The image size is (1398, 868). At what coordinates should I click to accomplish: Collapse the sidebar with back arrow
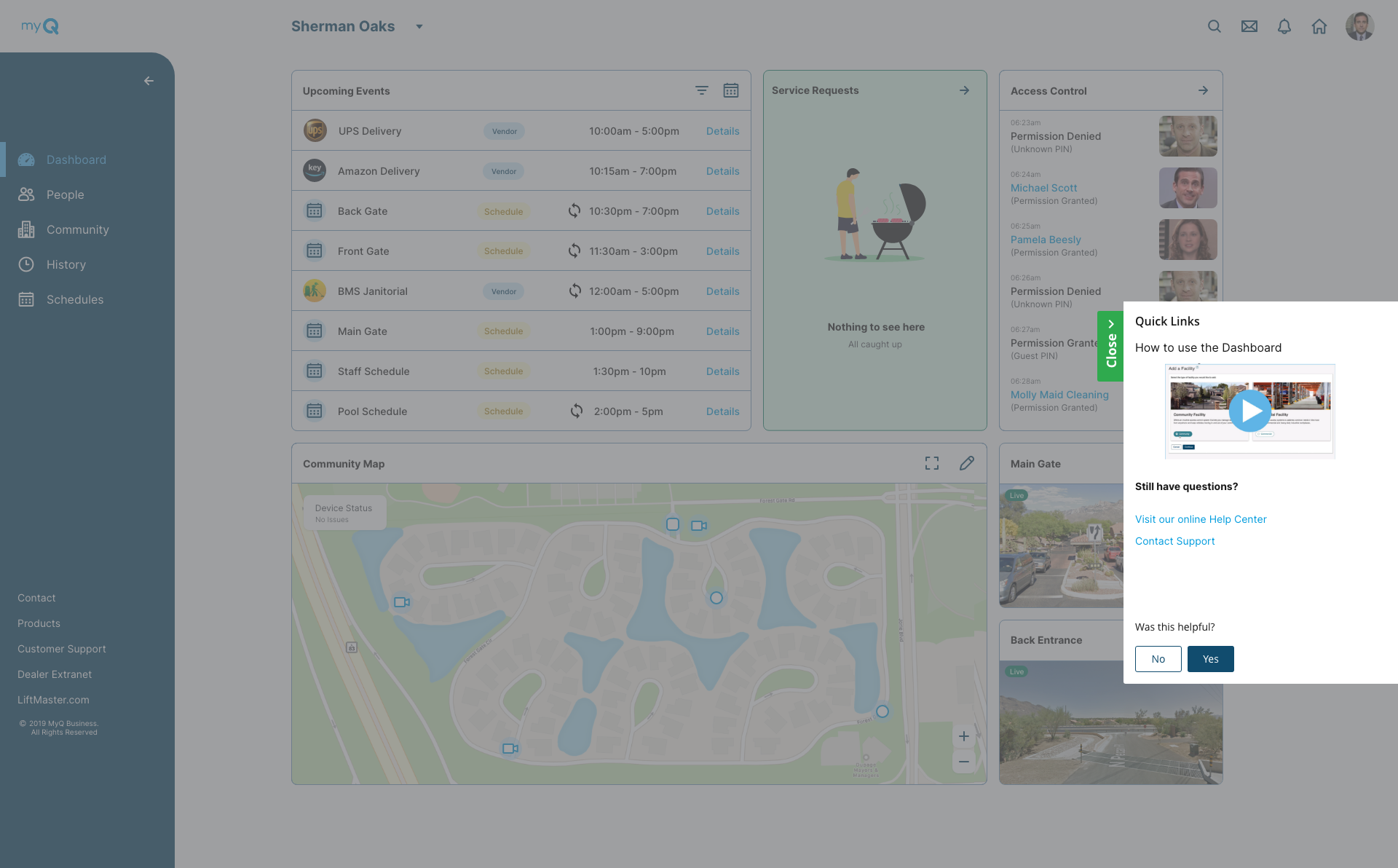pos(149,81)
